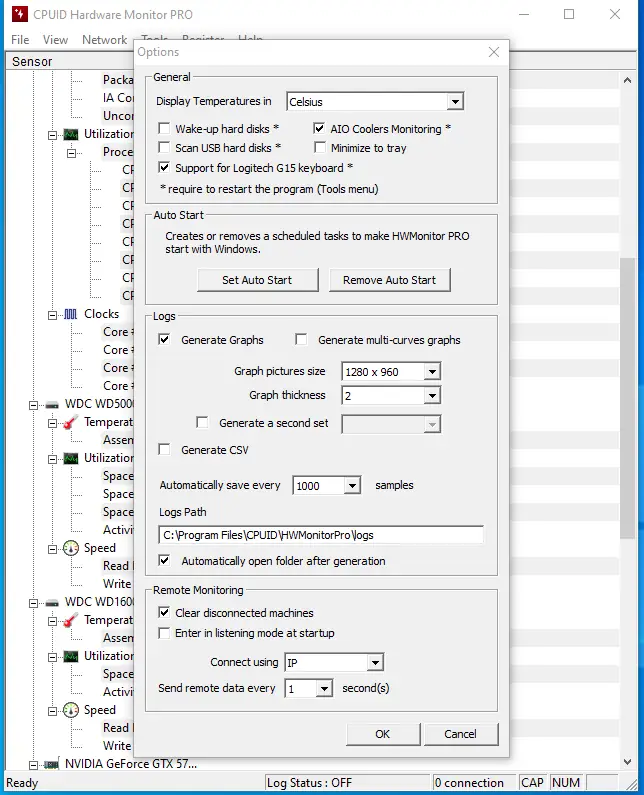
Task: Click the WDC WD160 hard drive icon
Action: tap(52, 603)
